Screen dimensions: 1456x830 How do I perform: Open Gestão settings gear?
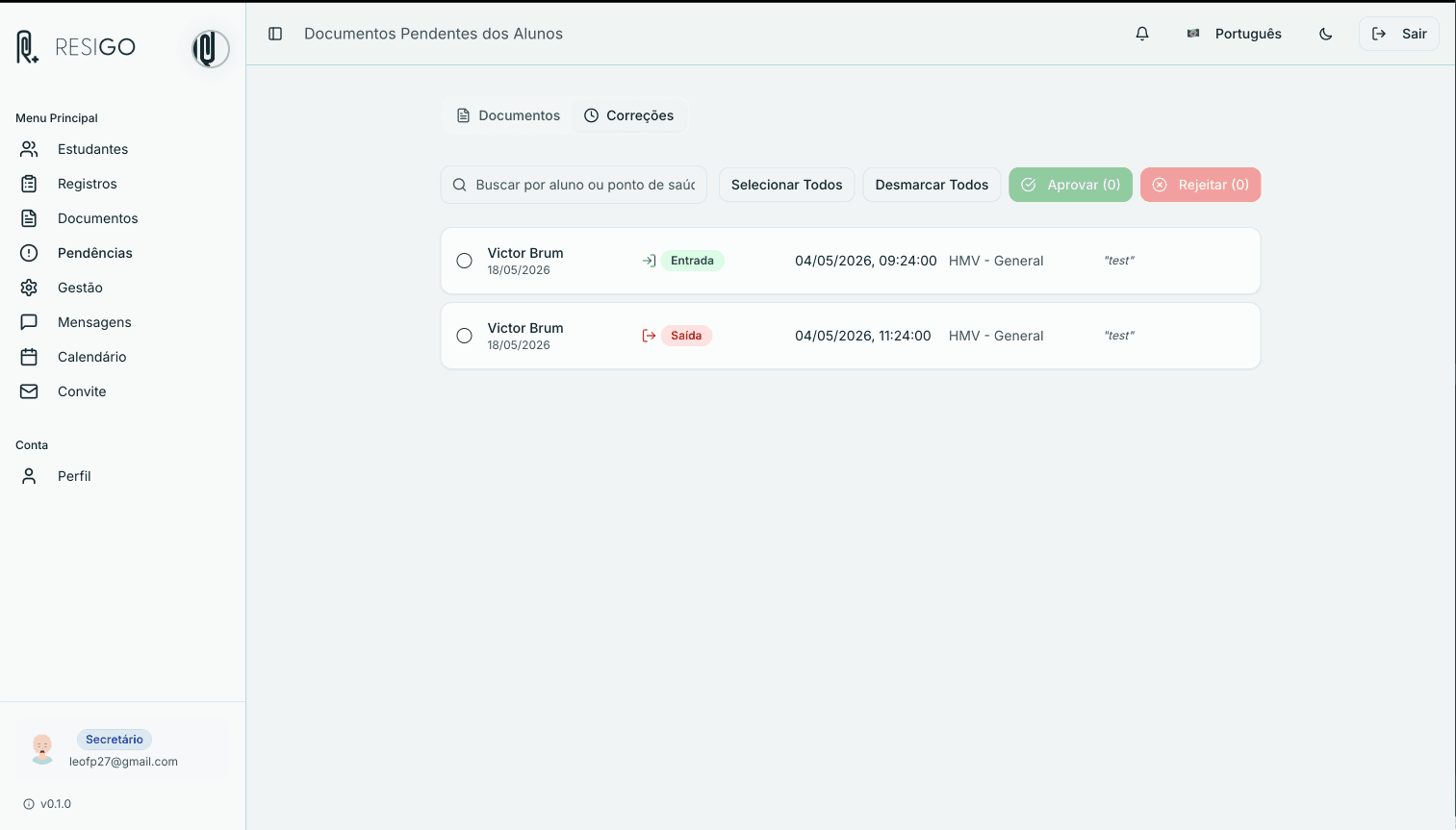29,288
